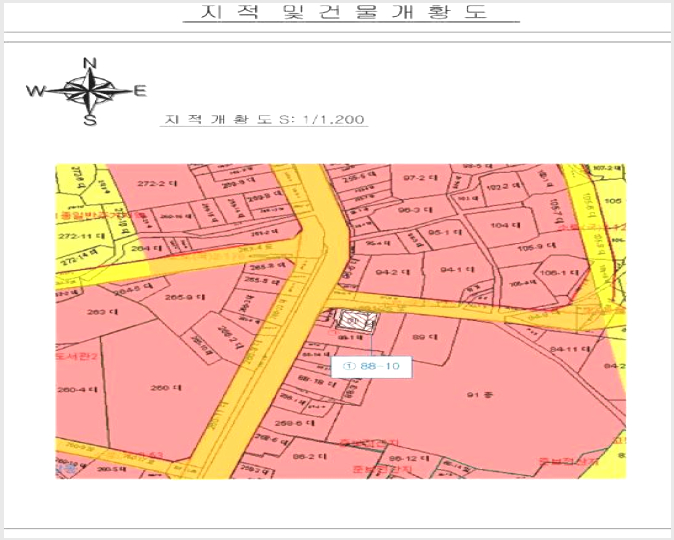Click parcel 272-11 대 in yellow zone
The image size is (674, 540).
coord(82,236)
